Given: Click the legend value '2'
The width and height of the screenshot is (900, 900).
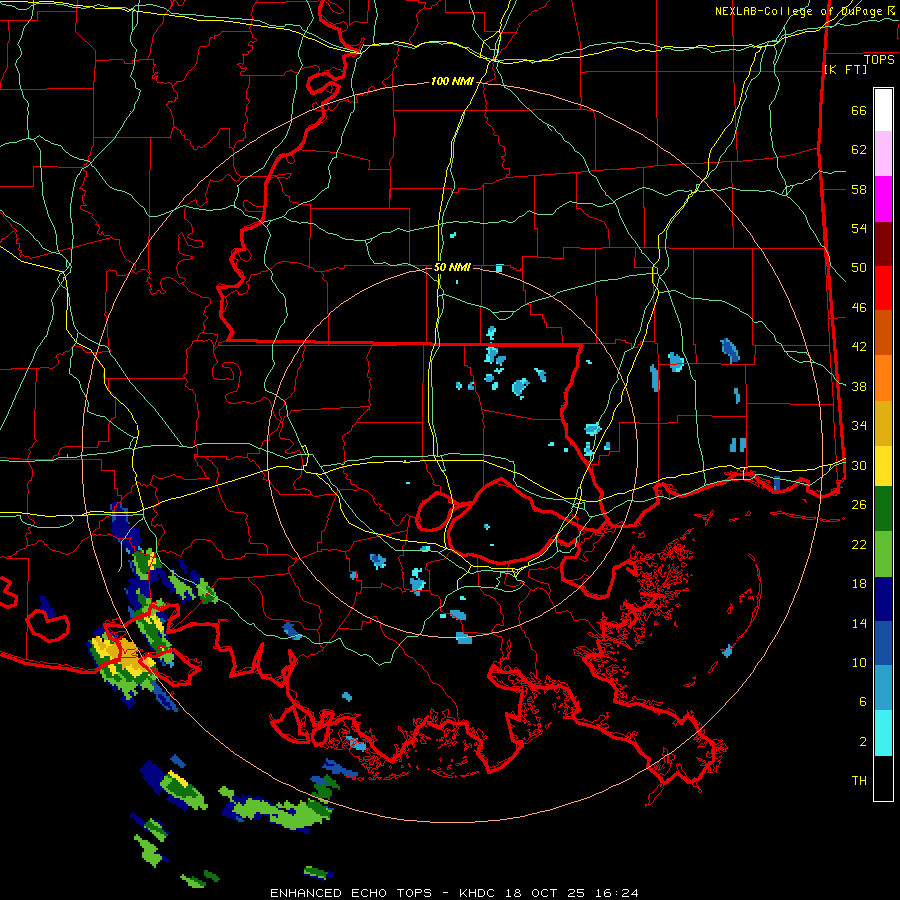Looking at the screenshot, I should tap(863, 742).
